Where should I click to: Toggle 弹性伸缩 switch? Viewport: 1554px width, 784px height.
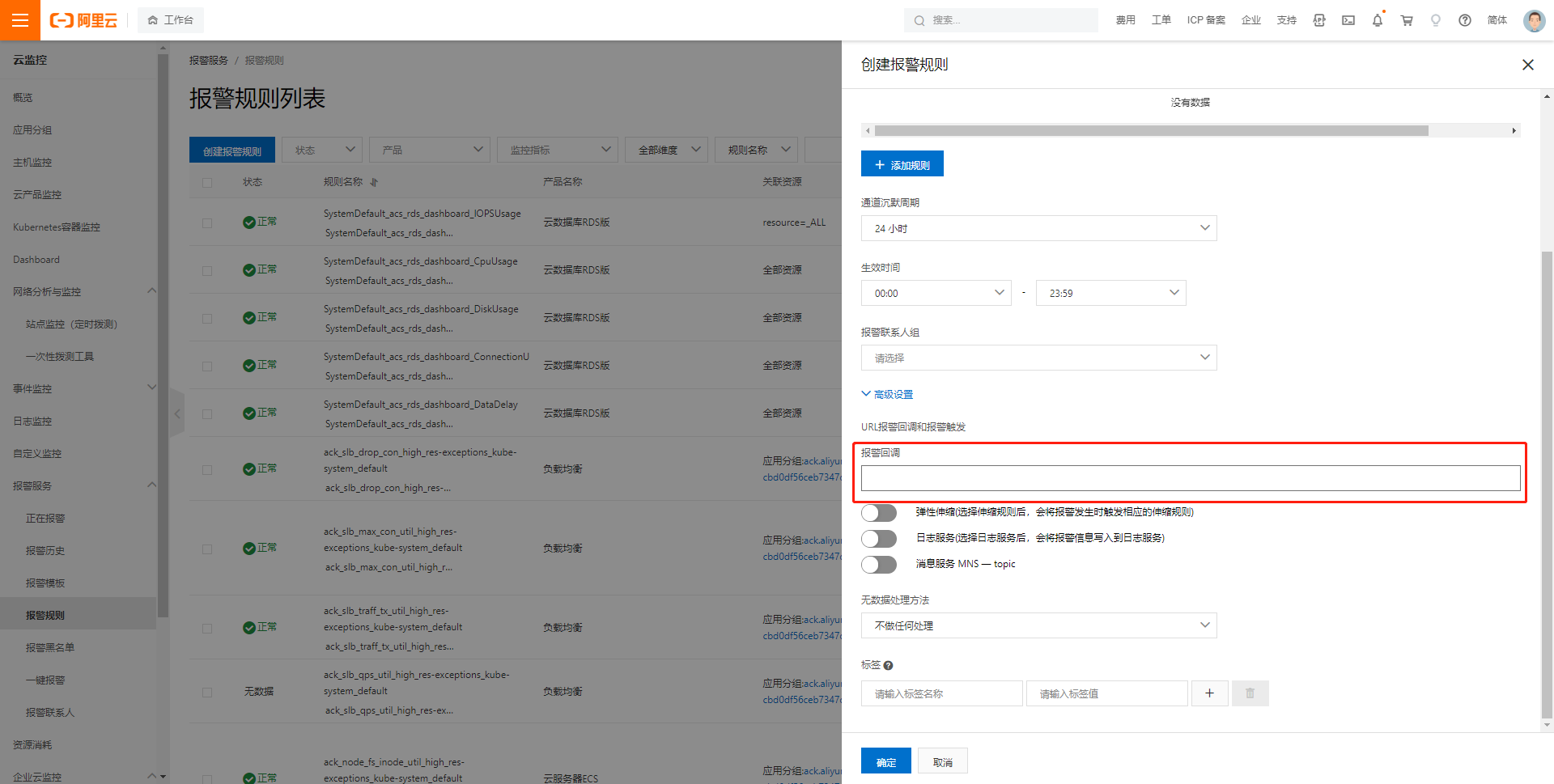tap(879, 513)
